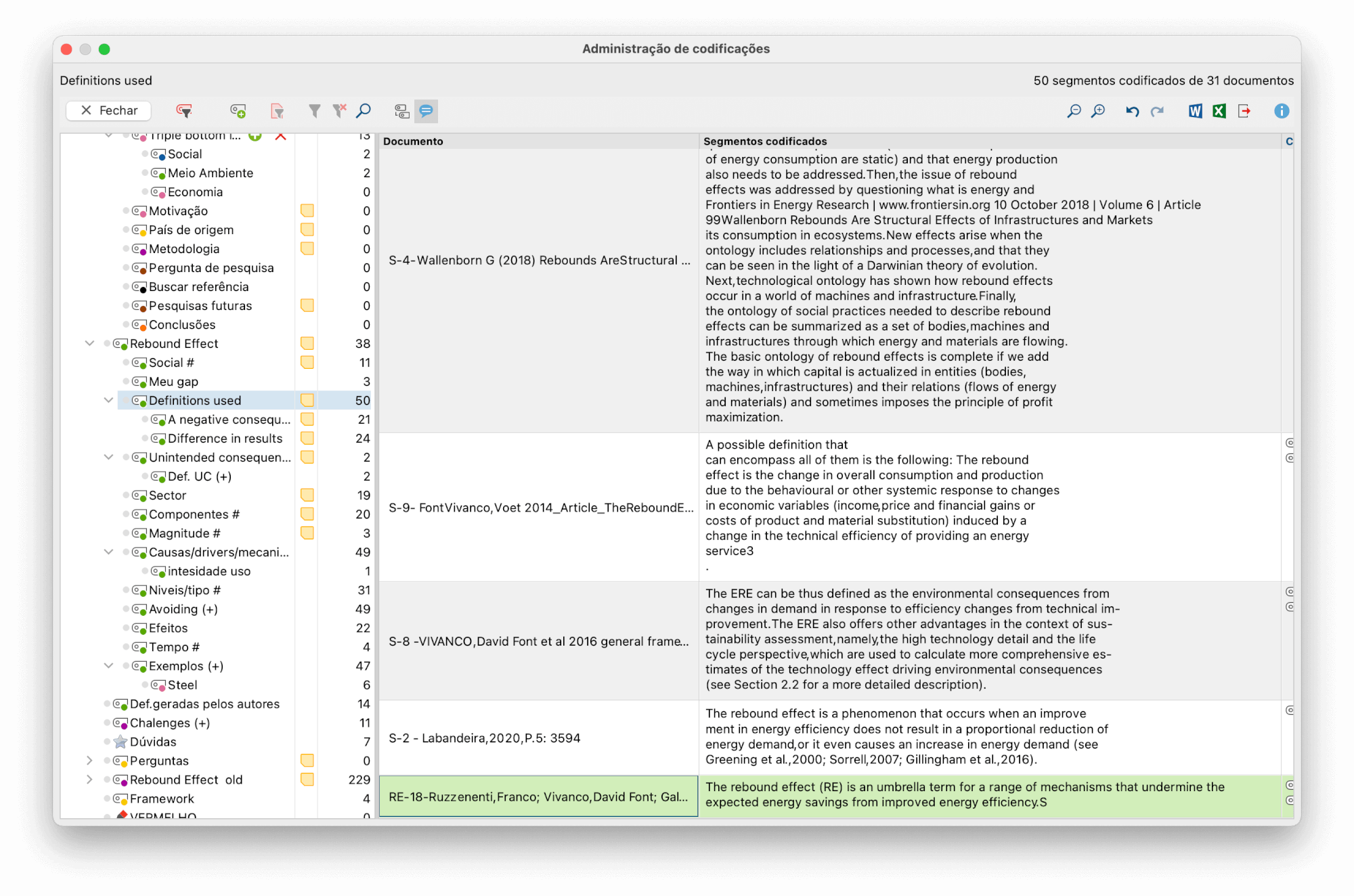Collapse the Definitions used code

point(108,400)
